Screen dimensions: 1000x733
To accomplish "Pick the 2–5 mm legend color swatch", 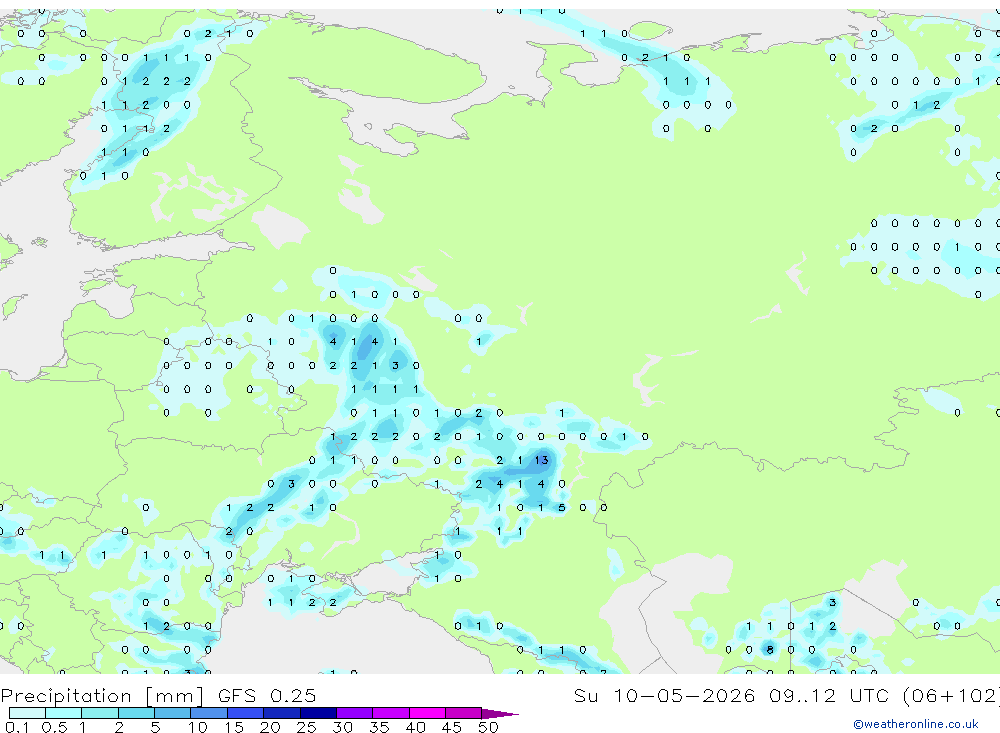I will (x=136, y=713).
